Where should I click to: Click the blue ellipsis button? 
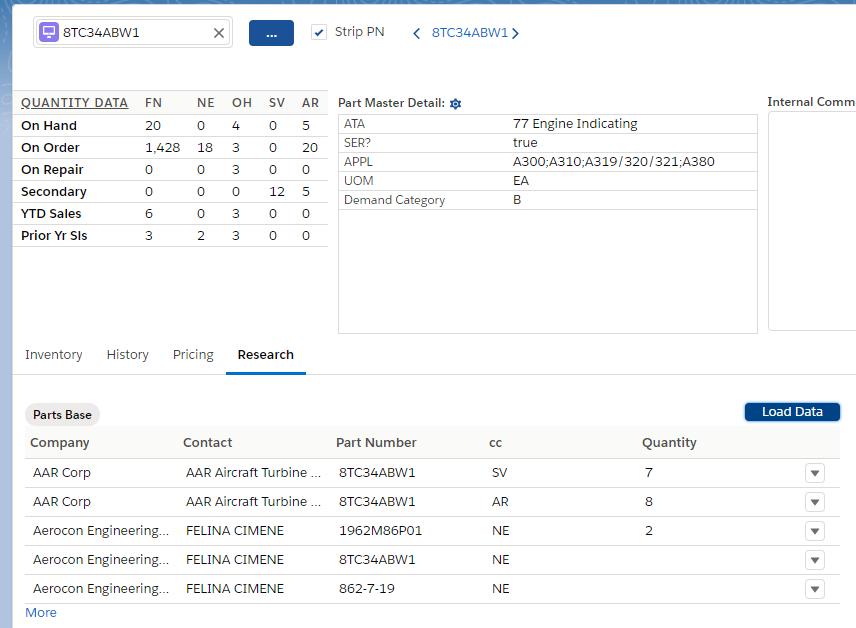pyautogui.click(x=271, y=33)
